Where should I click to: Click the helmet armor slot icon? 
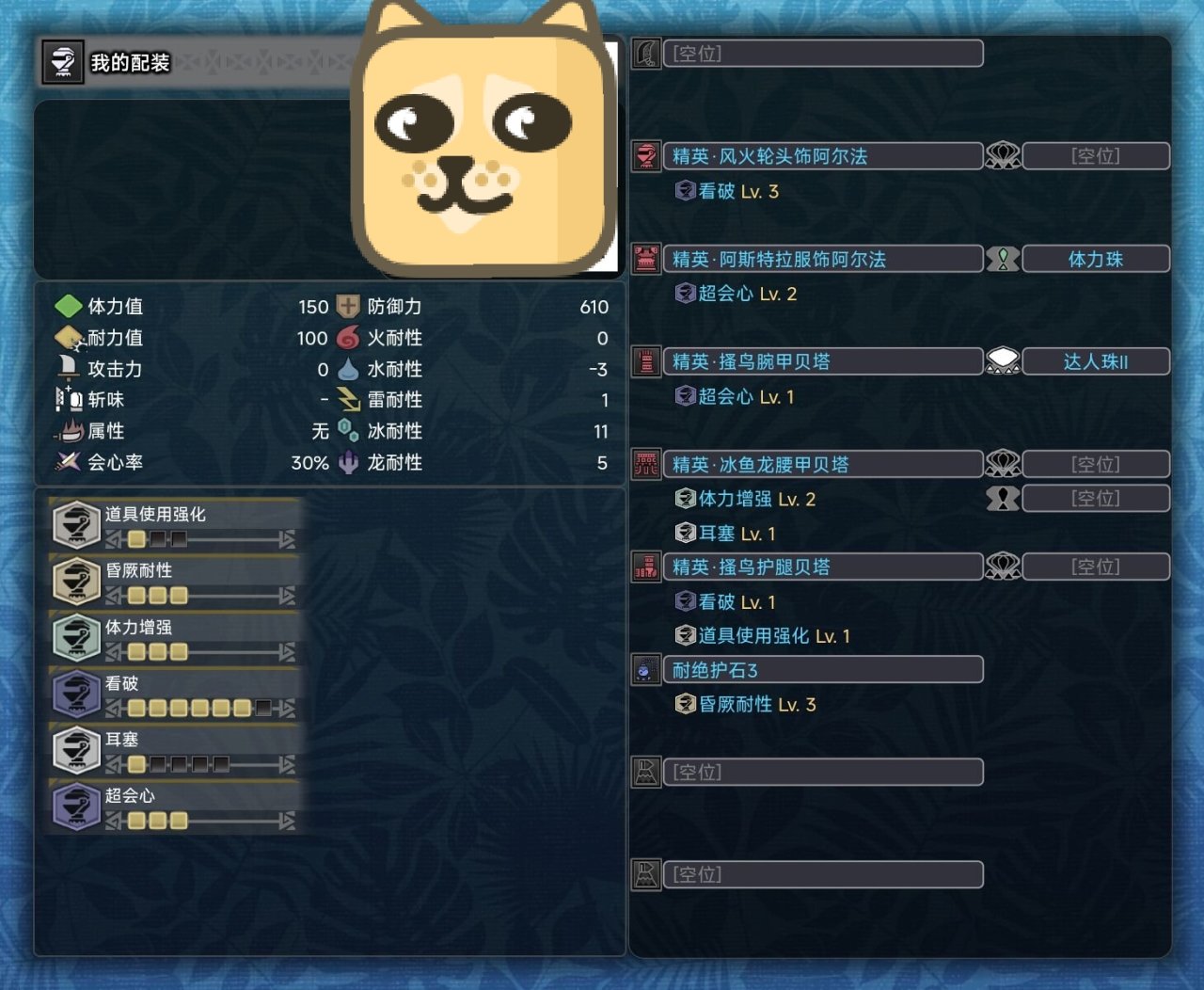646,155
